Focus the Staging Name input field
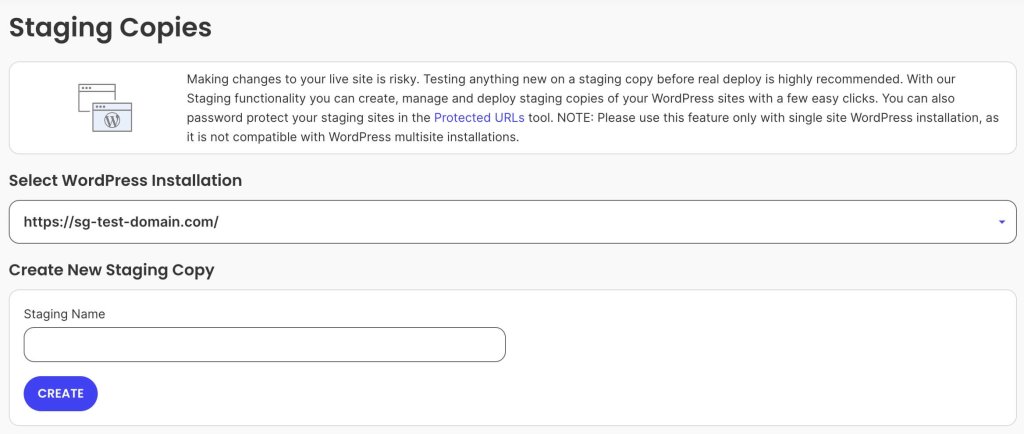The image size is (1024, 434). click(x=264, y=345)
